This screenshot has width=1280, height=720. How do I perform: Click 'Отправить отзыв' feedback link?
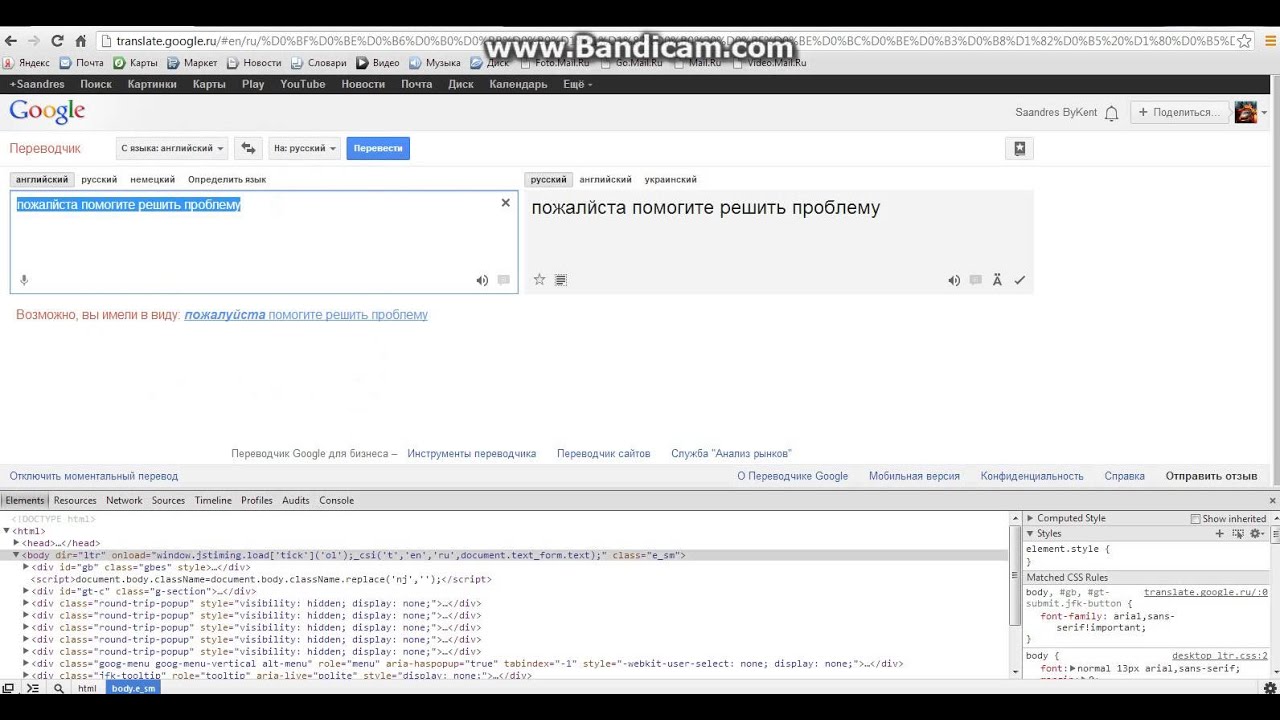pos(1211,476)
